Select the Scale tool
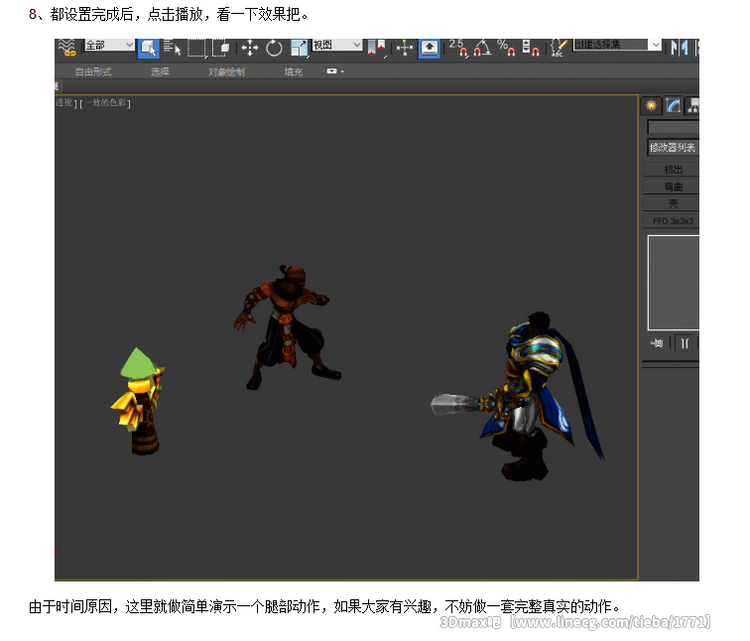Screen dimensions: 750x641 click(299, 48)
